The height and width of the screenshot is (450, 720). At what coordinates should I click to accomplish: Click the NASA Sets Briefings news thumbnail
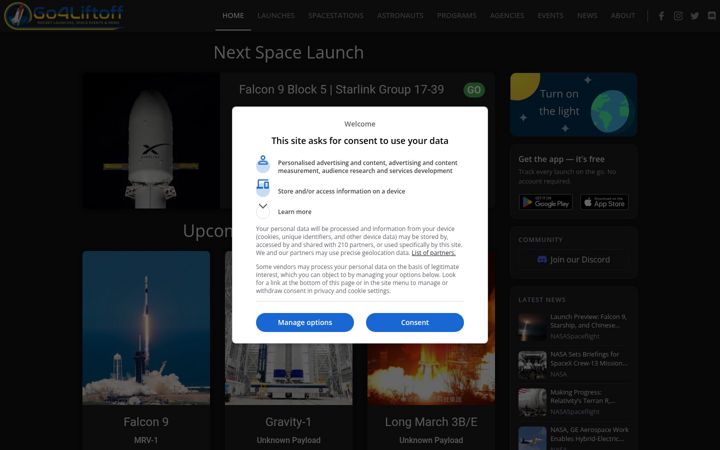[532, 365]
